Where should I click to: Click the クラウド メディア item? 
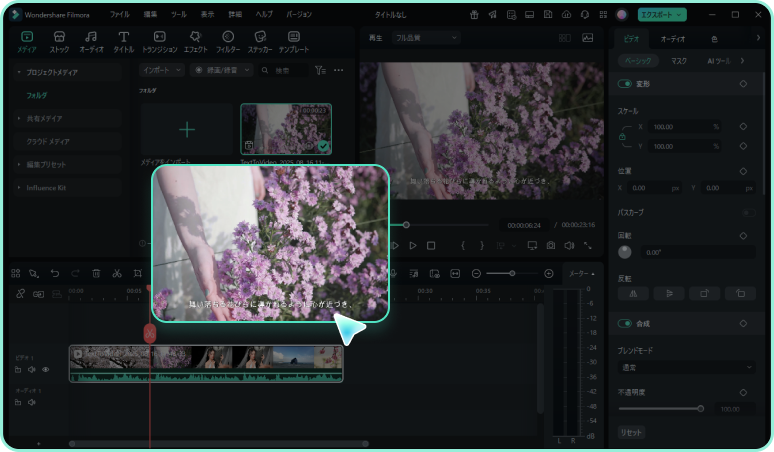(x=48, y=142)
